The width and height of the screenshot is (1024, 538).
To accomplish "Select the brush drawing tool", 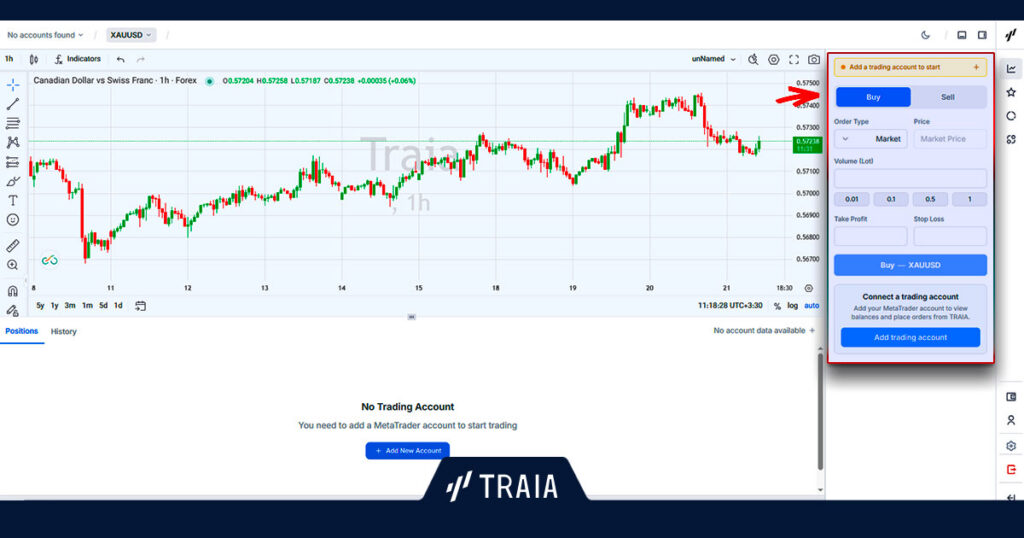I will click(x=12, y=182).
